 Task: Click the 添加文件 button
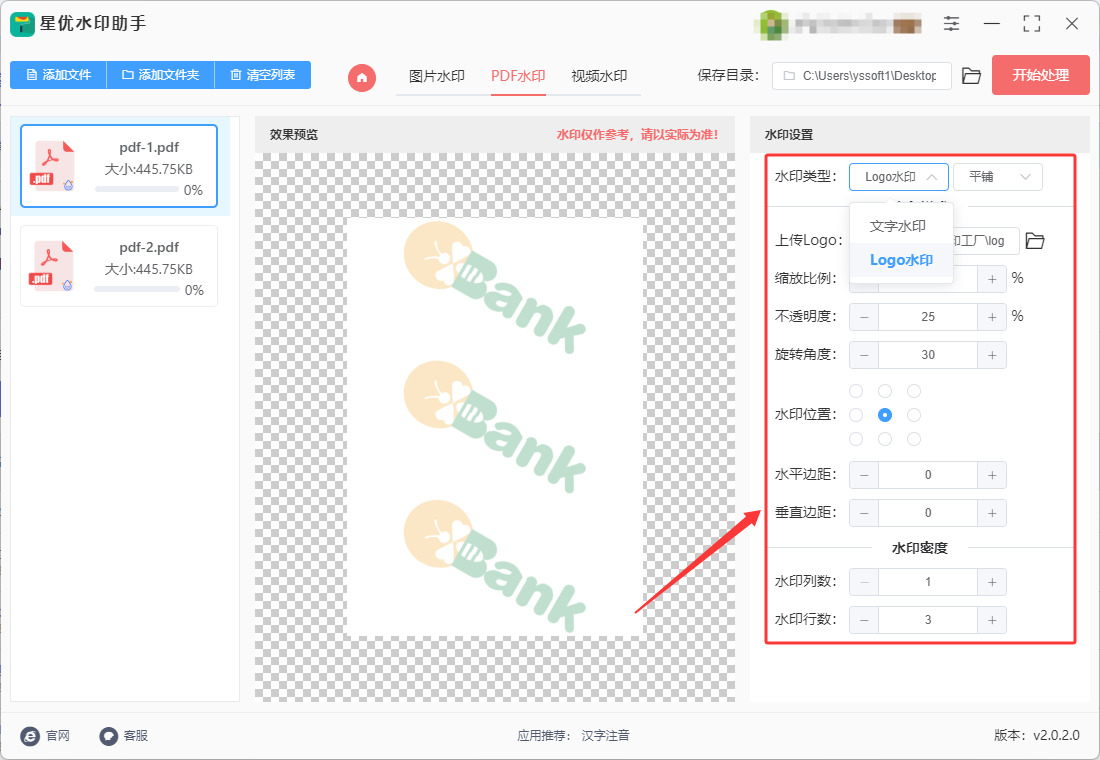[58, 74]
